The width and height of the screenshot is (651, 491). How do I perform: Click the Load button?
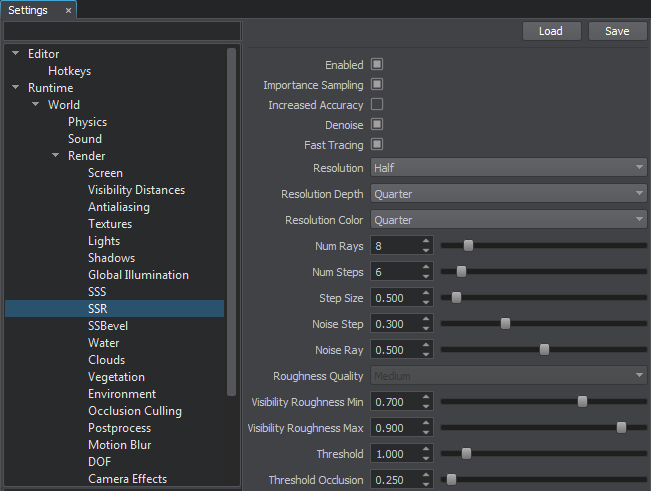tap(551, 31)
